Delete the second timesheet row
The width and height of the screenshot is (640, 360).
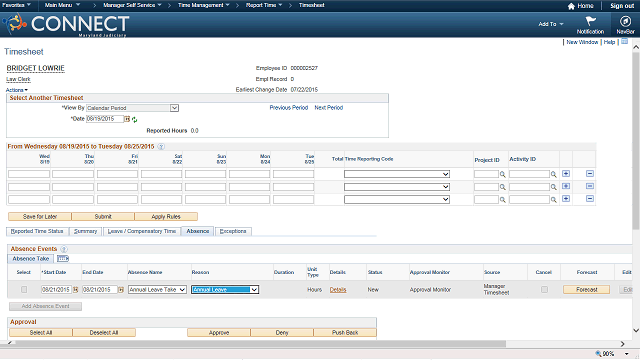(590, 186)
